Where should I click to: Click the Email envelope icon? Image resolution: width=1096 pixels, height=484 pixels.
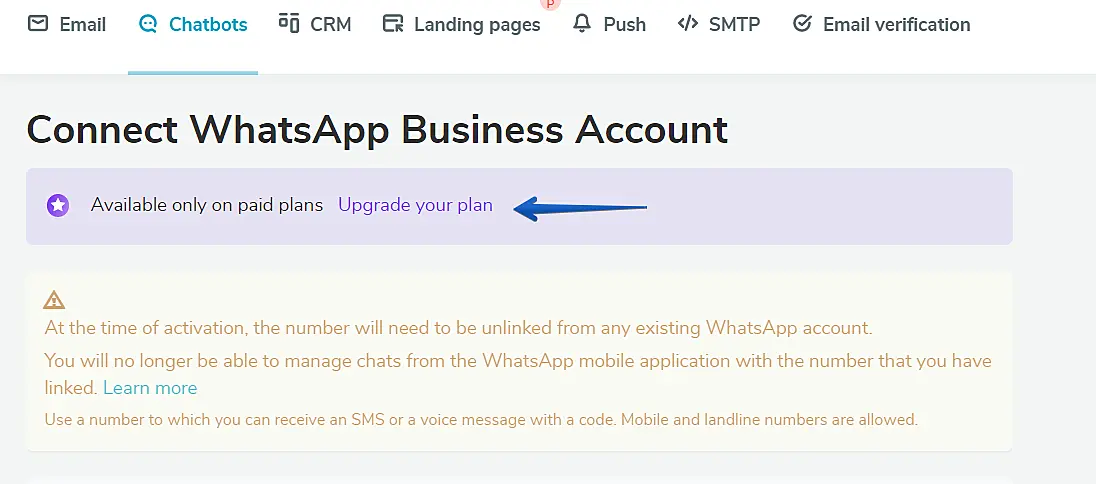[38, 24]
